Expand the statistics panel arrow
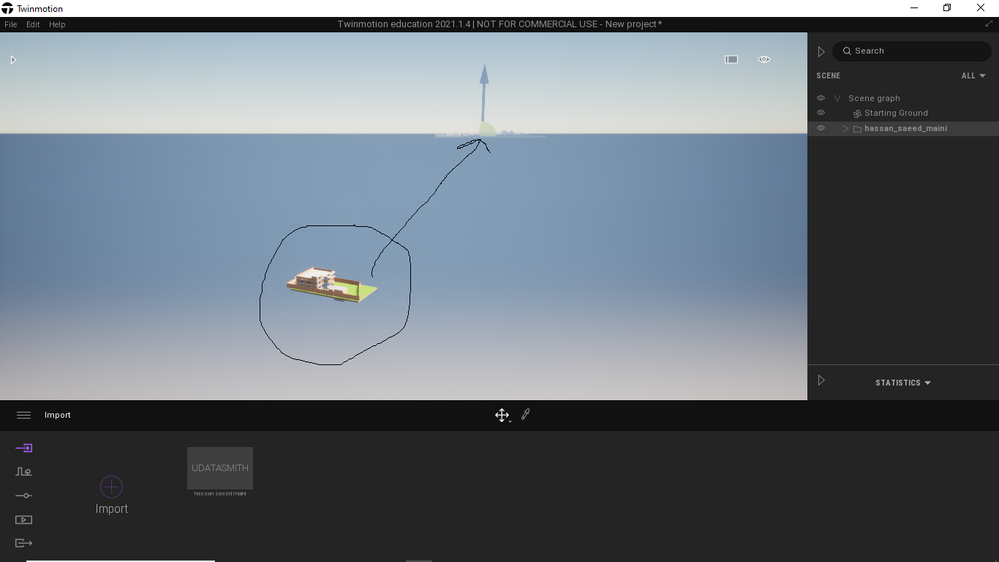The height and width of the screenshot is (562, 999). (x=821, y=380)
